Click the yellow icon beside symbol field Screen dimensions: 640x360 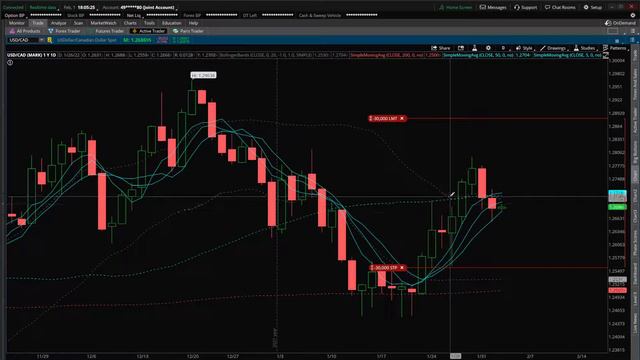50,40
